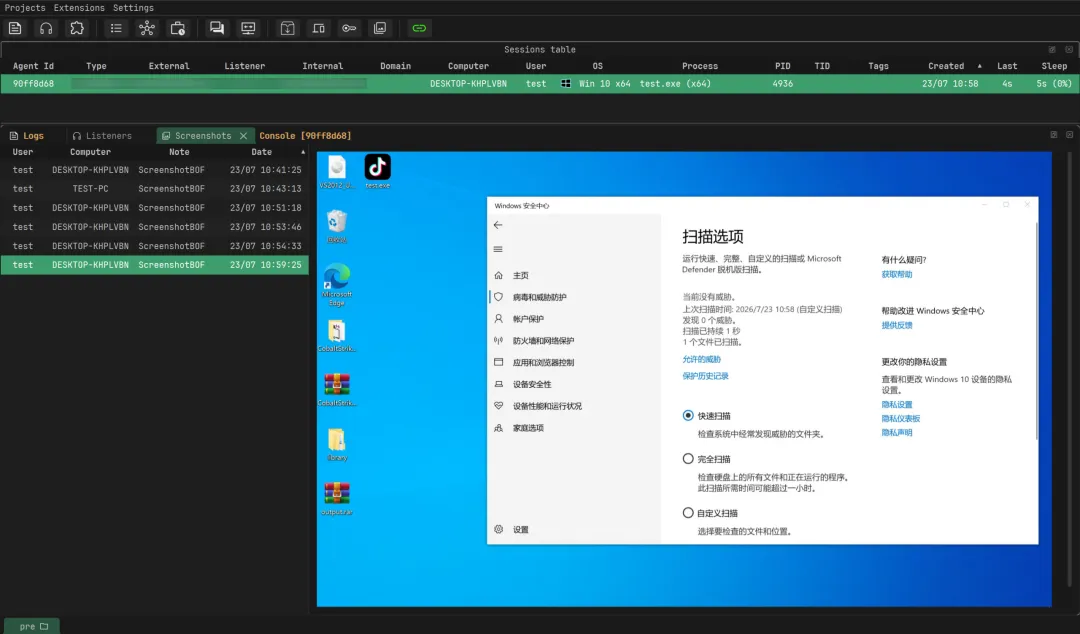The width and height of the screenshot is (1080, 634).
Task: Click recycle bin icon in captured desktop
Action: (337, 226)
